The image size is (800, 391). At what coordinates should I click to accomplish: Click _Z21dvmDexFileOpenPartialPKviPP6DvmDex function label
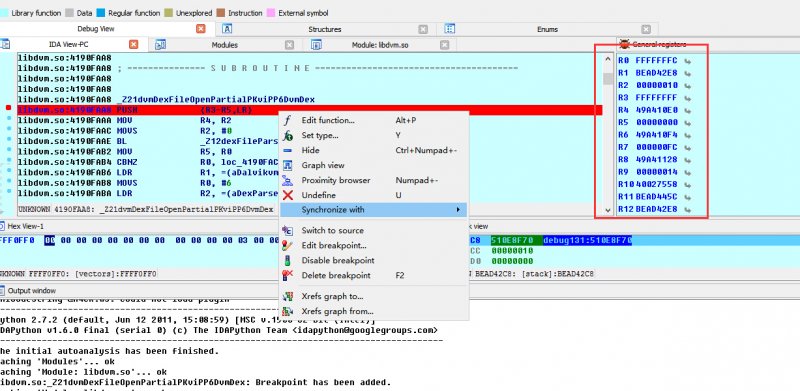pos(215,100)
